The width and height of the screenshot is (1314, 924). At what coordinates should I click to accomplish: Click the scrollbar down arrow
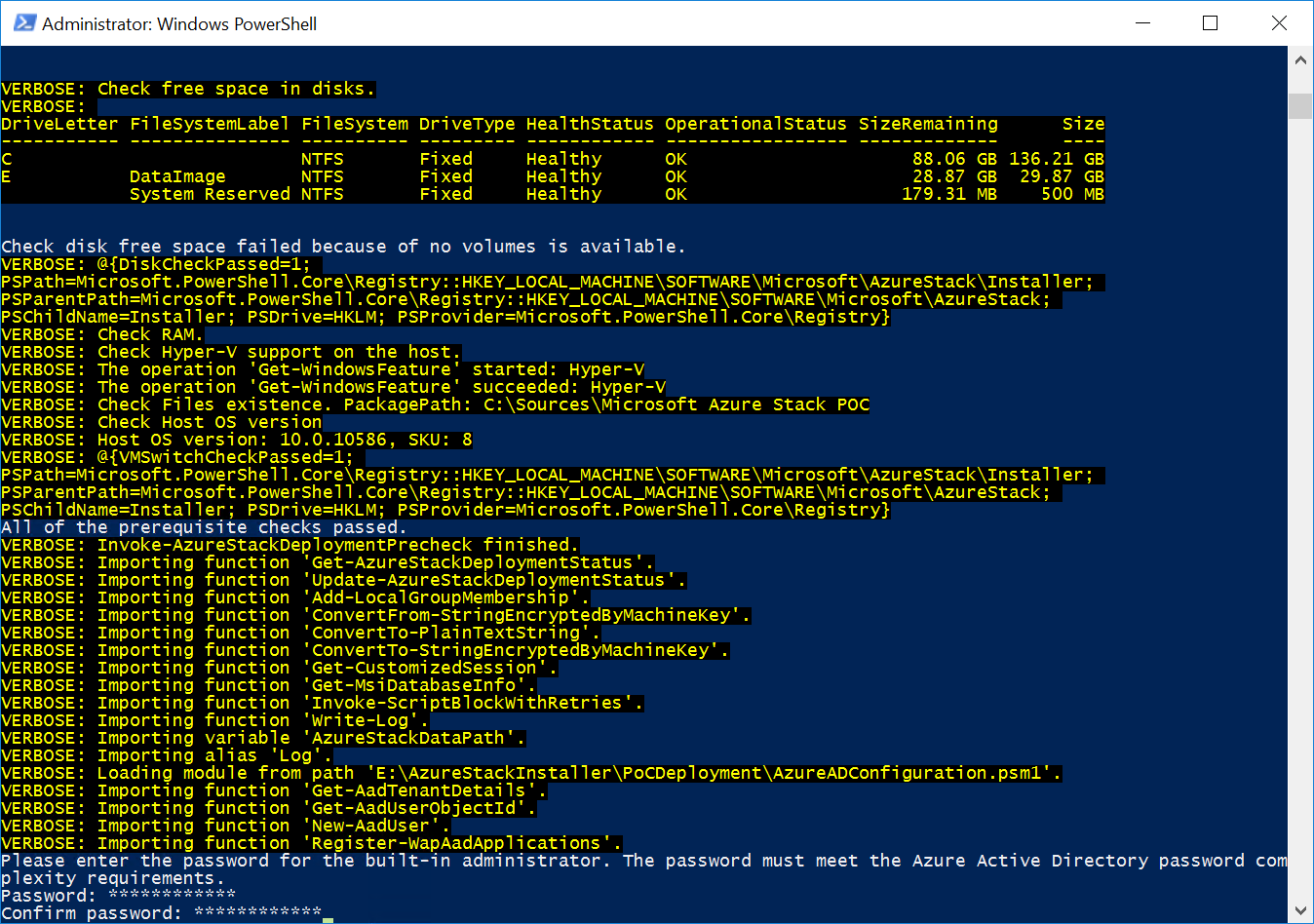(1300, 910)
